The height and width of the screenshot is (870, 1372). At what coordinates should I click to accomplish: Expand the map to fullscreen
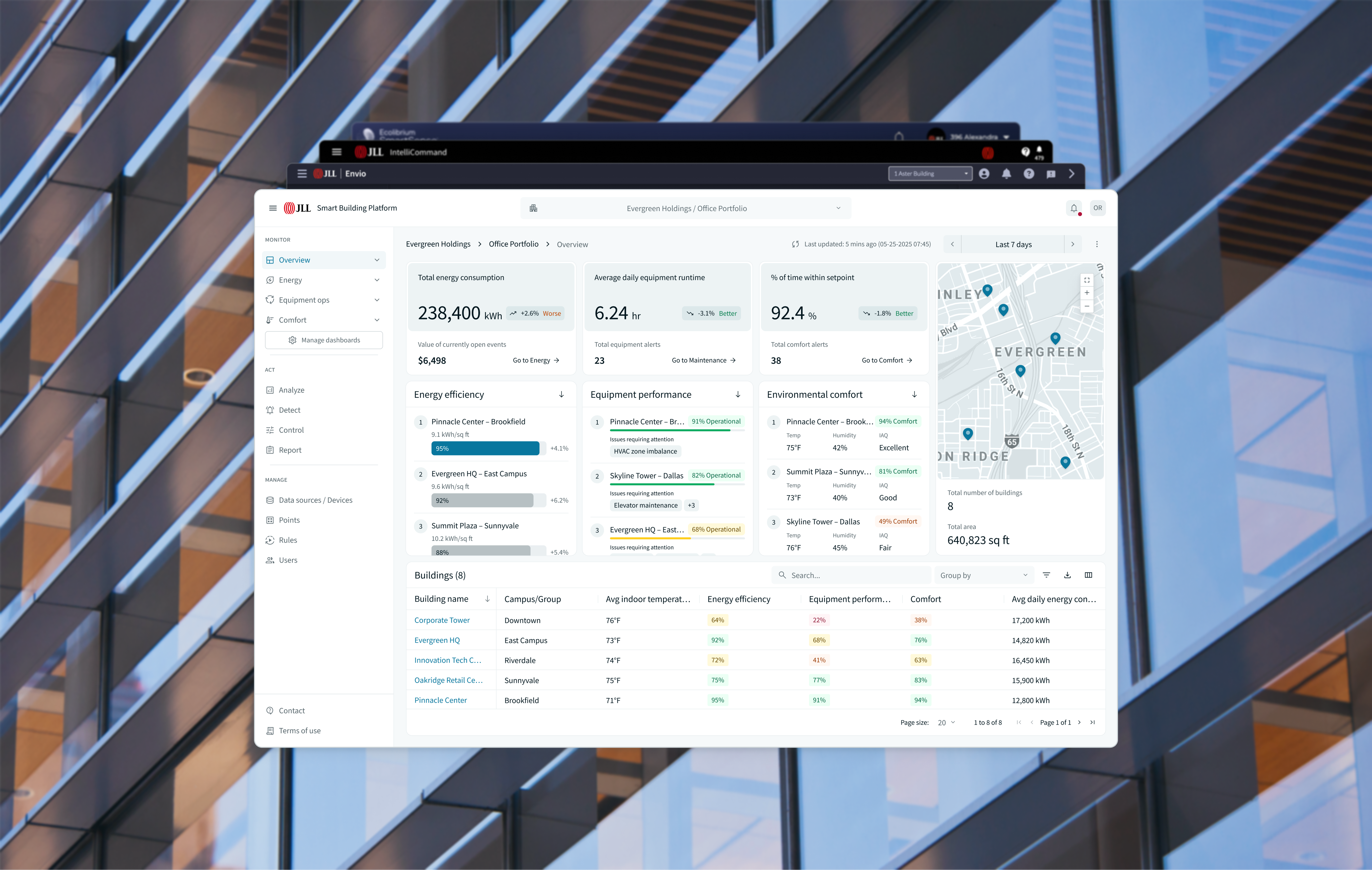coord(1087,280)
